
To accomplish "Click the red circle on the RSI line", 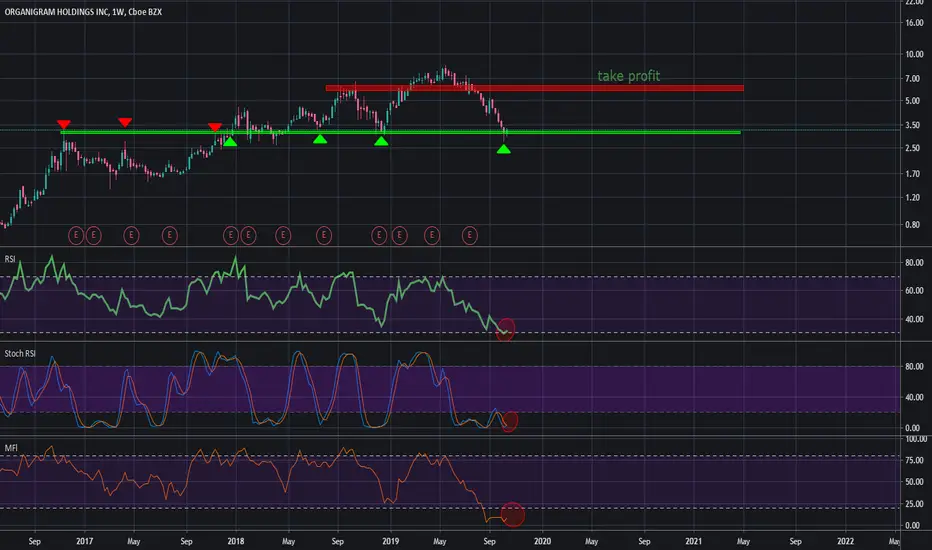I will click(505, 329).
